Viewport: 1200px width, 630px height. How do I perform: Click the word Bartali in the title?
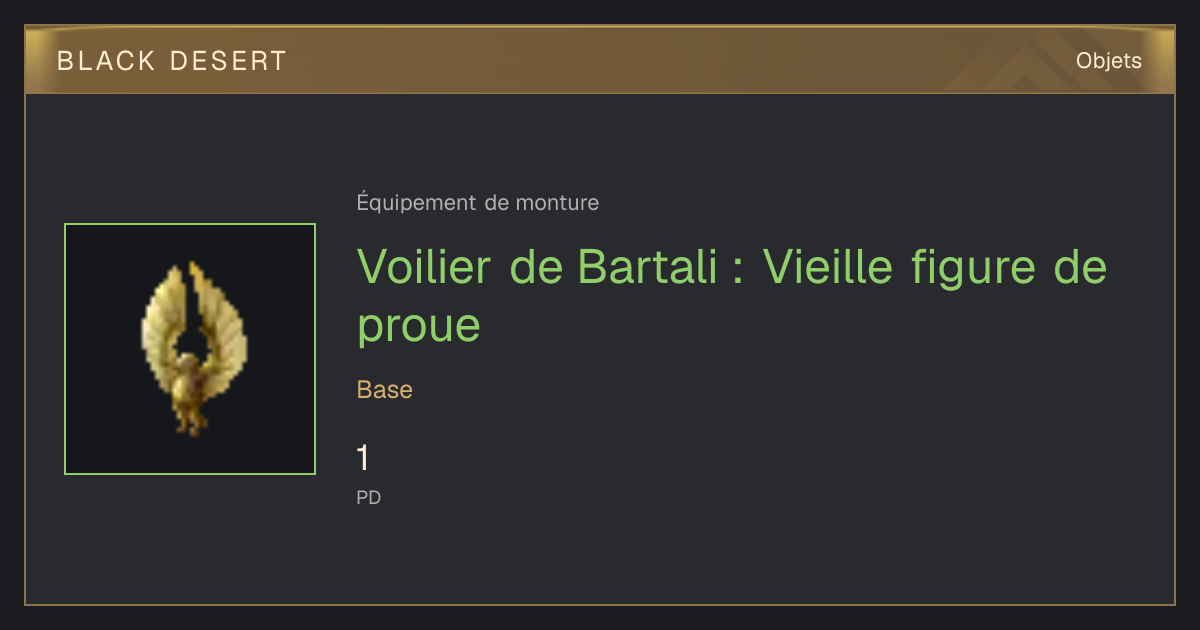click(x=647, y=268)
